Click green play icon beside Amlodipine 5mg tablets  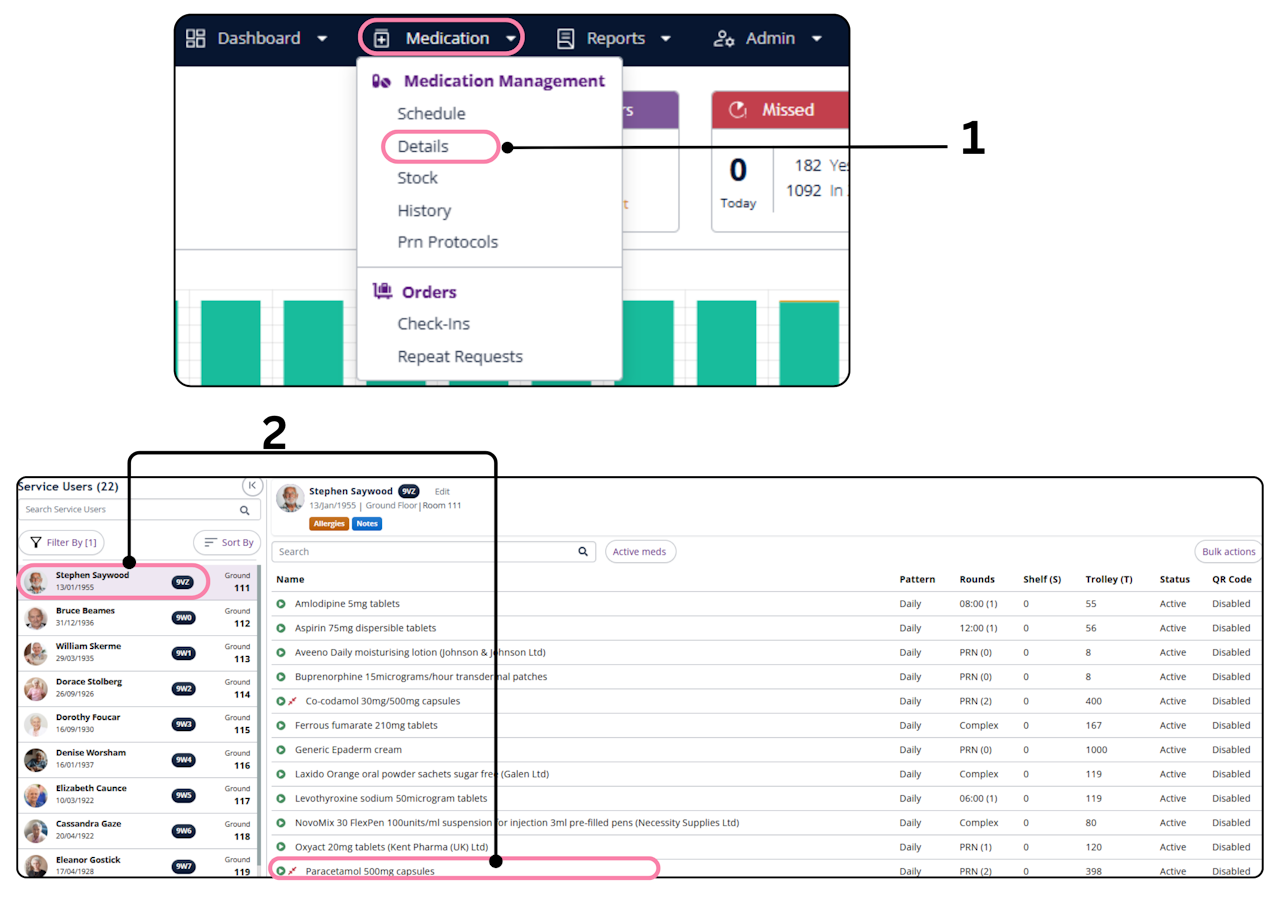tap(281, 604)
